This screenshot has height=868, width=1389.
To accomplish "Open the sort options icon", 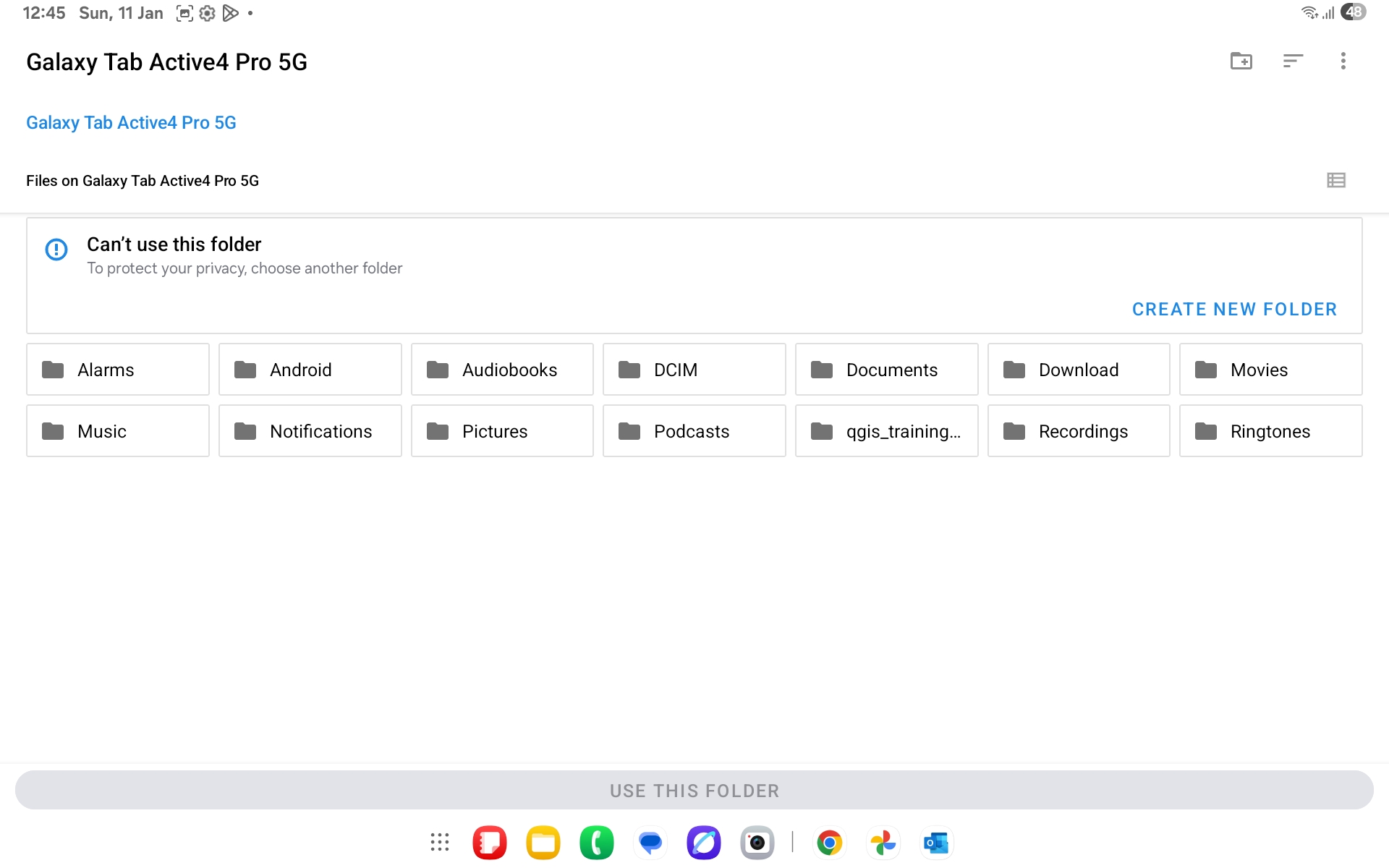I will (1293, 61).
